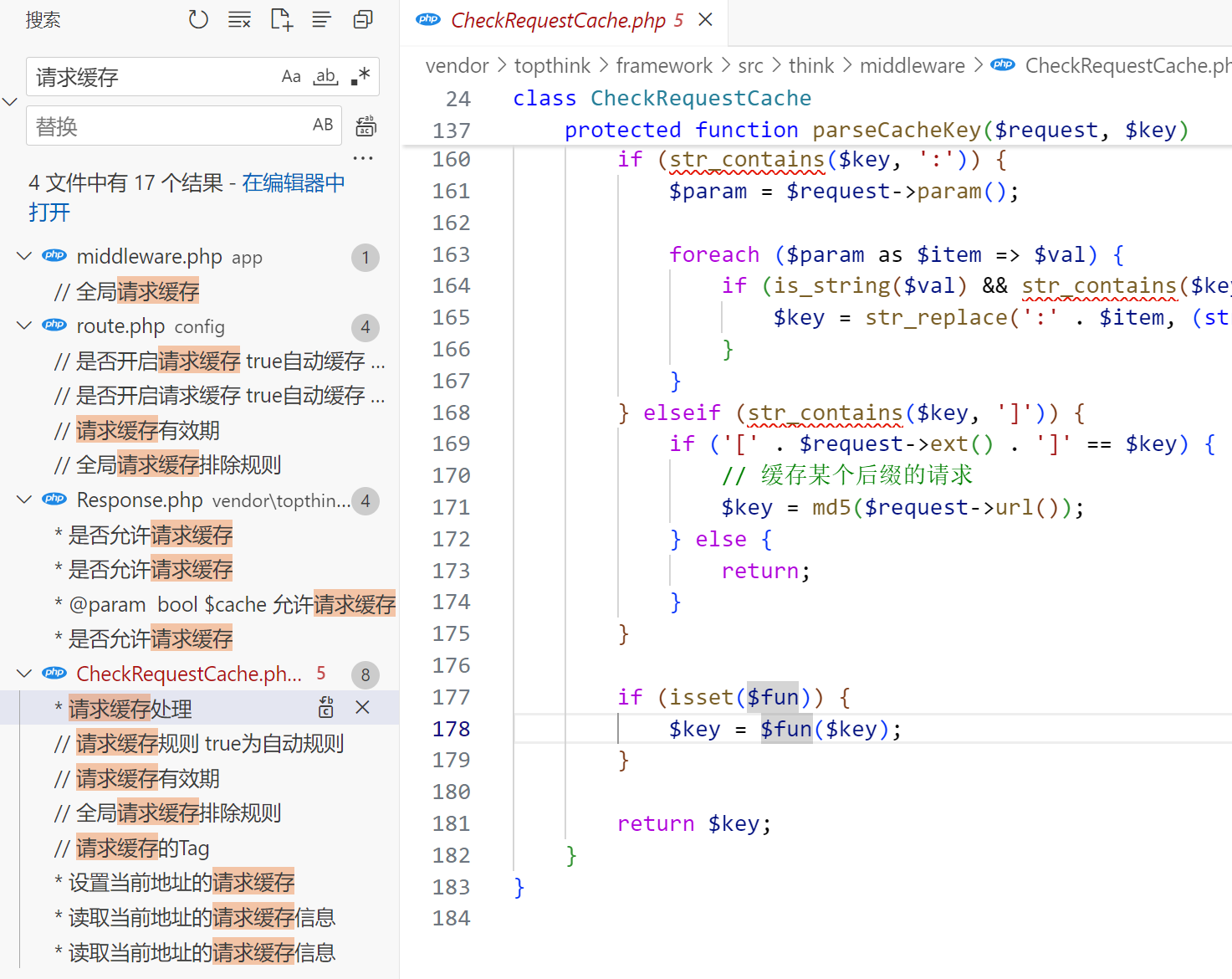
Task: Refresh the search results
Action: (x=198, y=19)
